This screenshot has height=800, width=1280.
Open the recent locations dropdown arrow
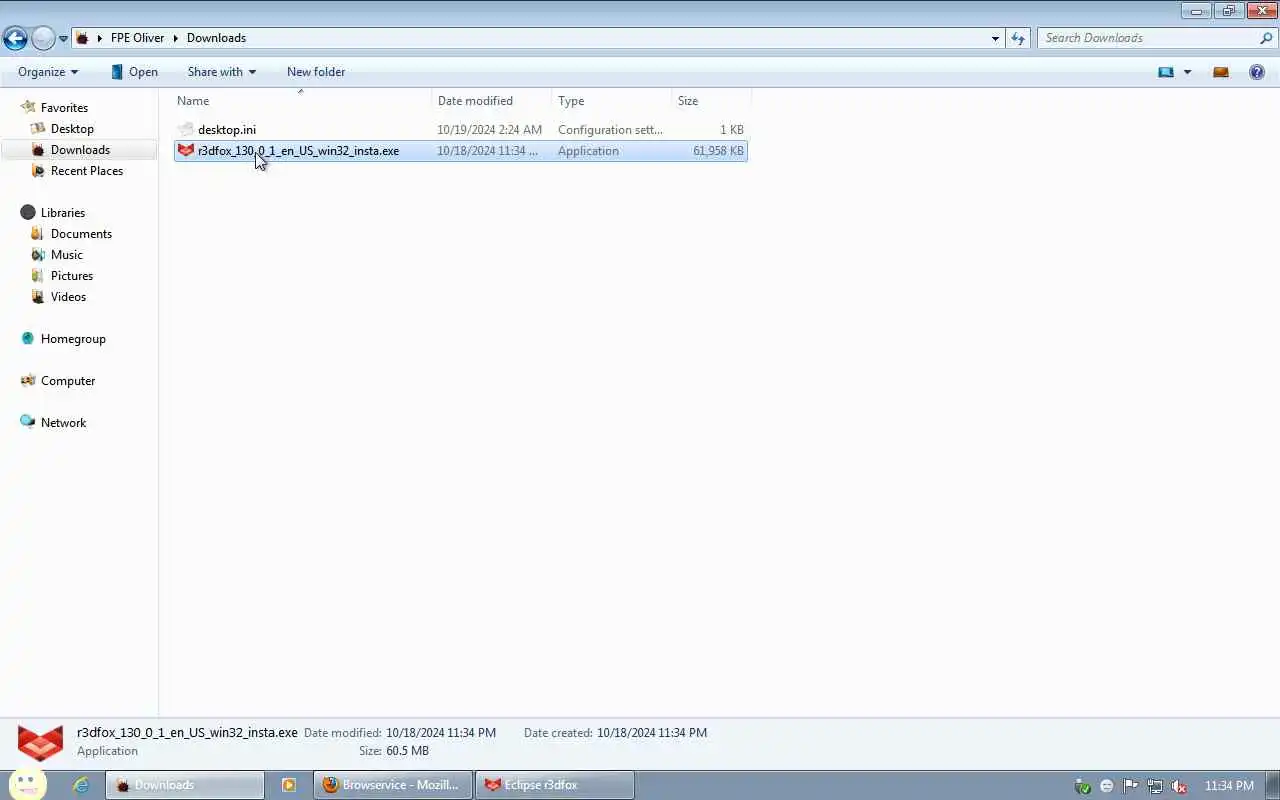coord(63,39)
